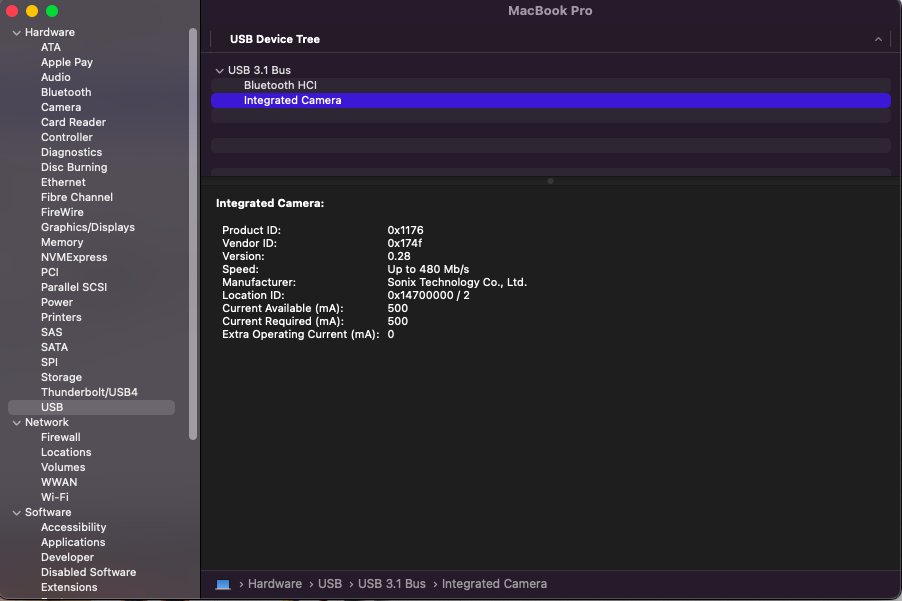Open Thunderbolt/USB4 in the sidebar
The width and height of the screenshot is (902, 601).
click(89, 392)
